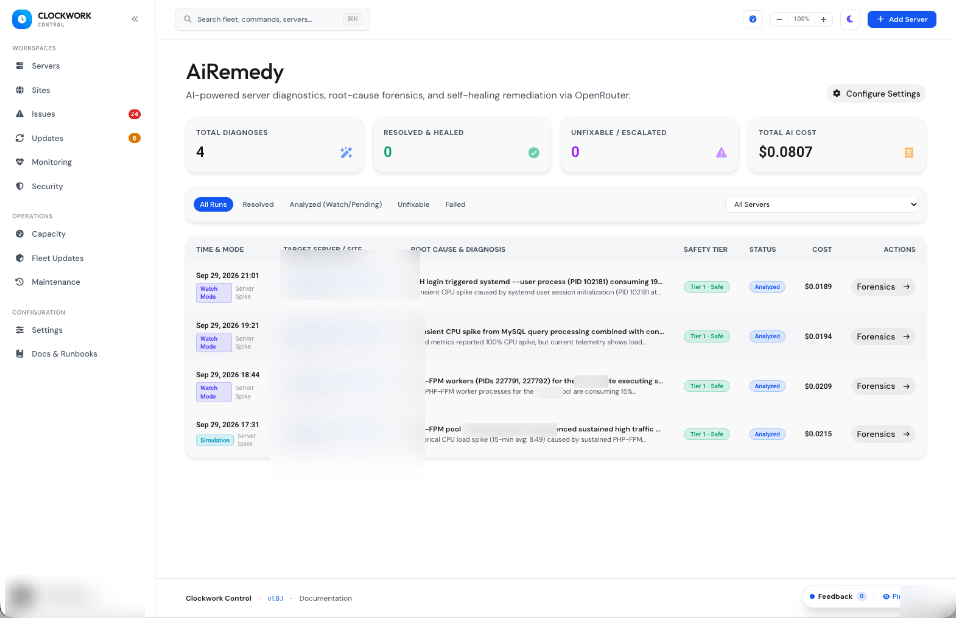Focus the search fleet, commands, servers field
Image resolution: width=956 pixels, height=618 pixels.
click(x=273, y=19)
